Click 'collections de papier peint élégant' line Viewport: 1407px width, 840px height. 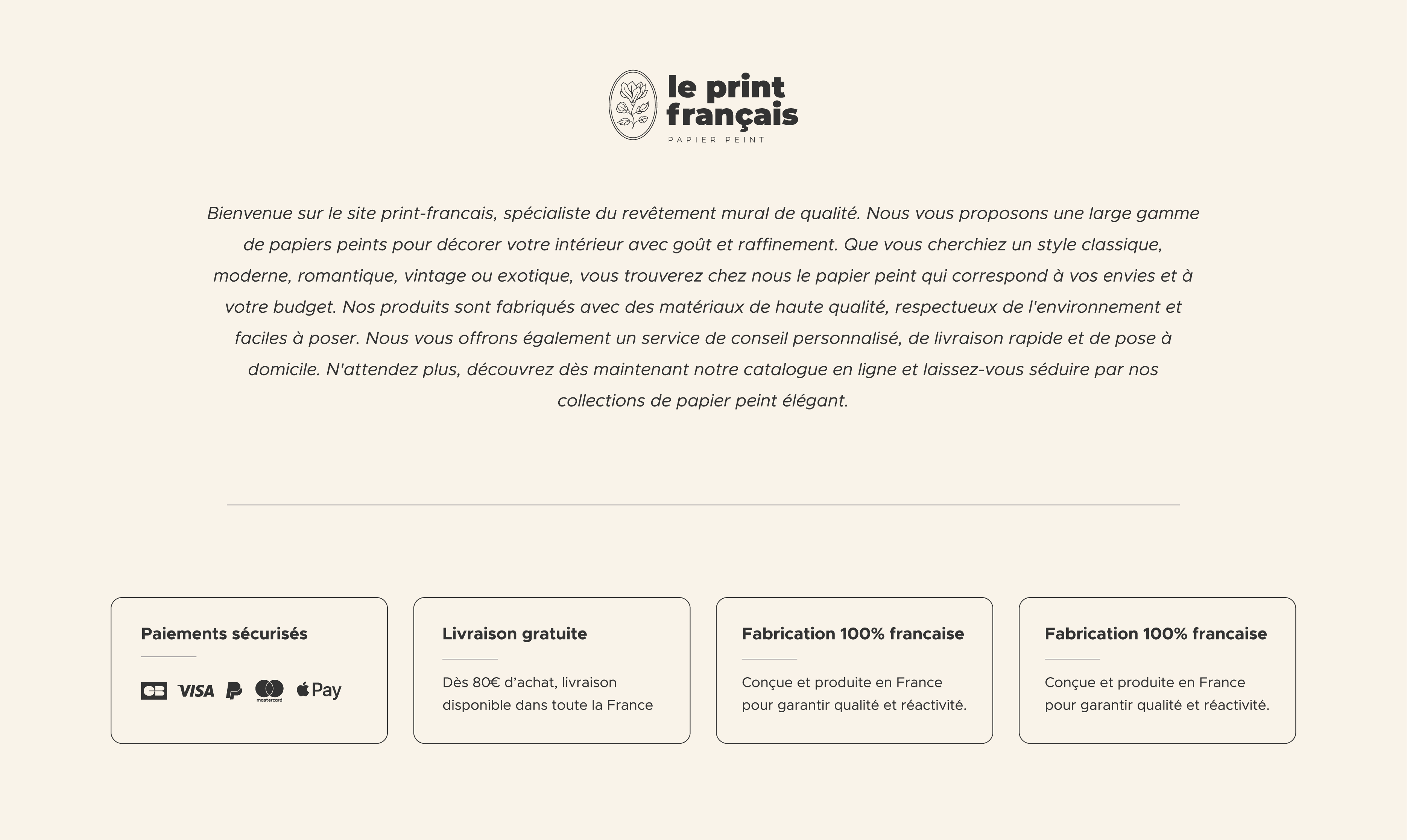pos(703,401)
